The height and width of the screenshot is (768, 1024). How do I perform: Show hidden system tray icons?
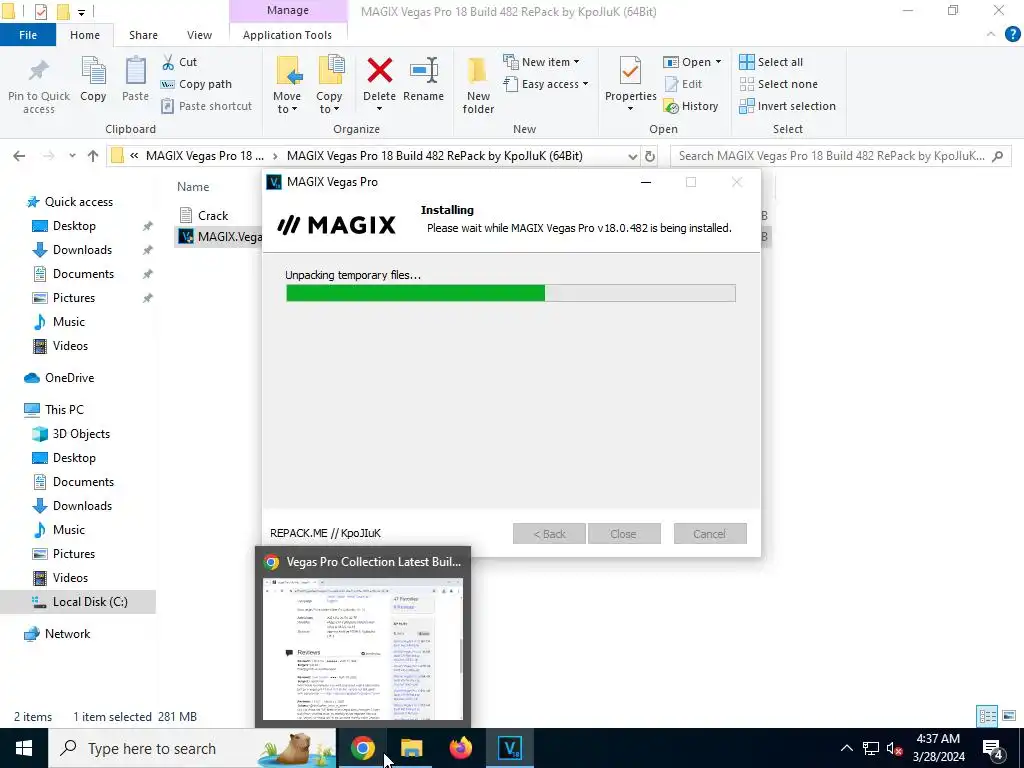click(846, 748)
